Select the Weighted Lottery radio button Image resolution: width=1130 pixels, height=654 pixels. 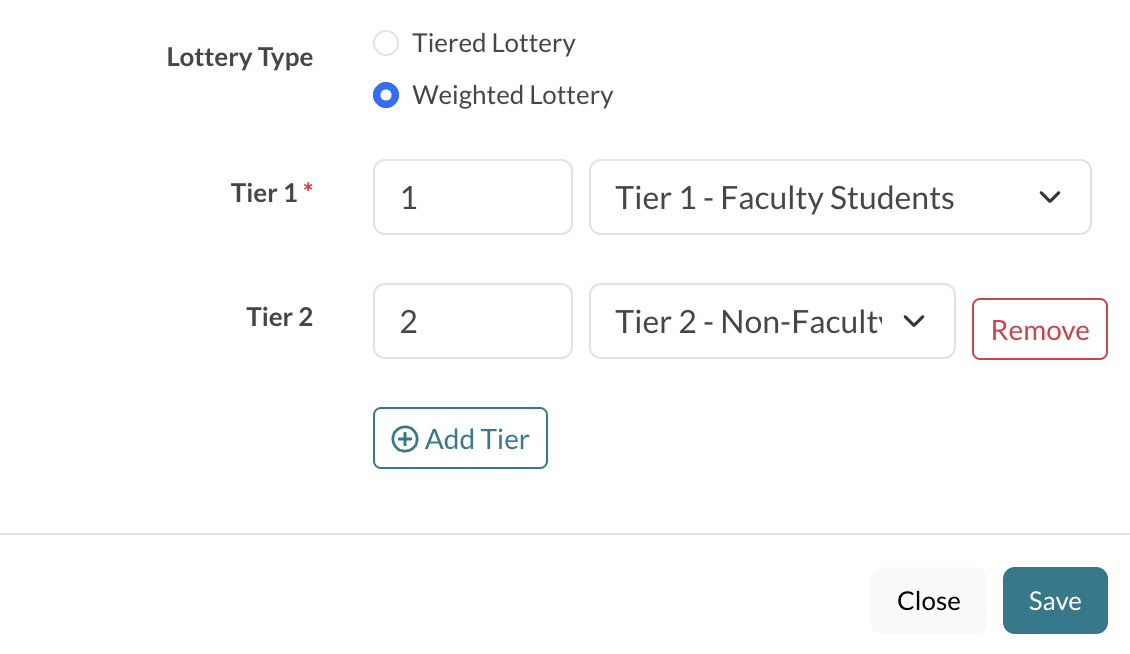[385, 95]
